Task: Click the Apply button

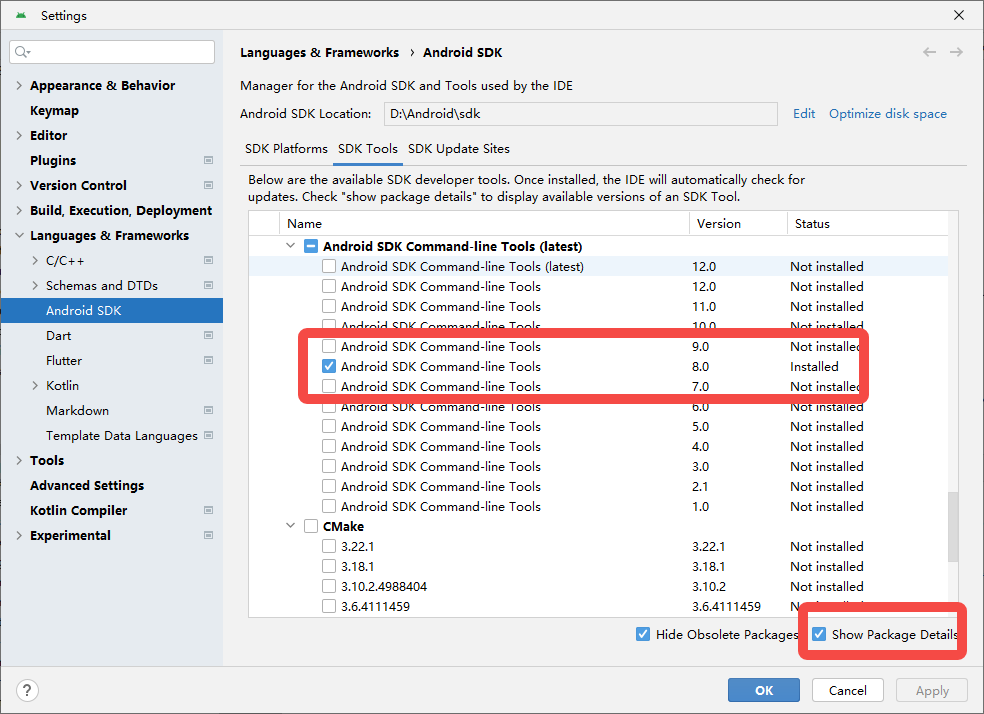Action: click(x=932, y=690)
